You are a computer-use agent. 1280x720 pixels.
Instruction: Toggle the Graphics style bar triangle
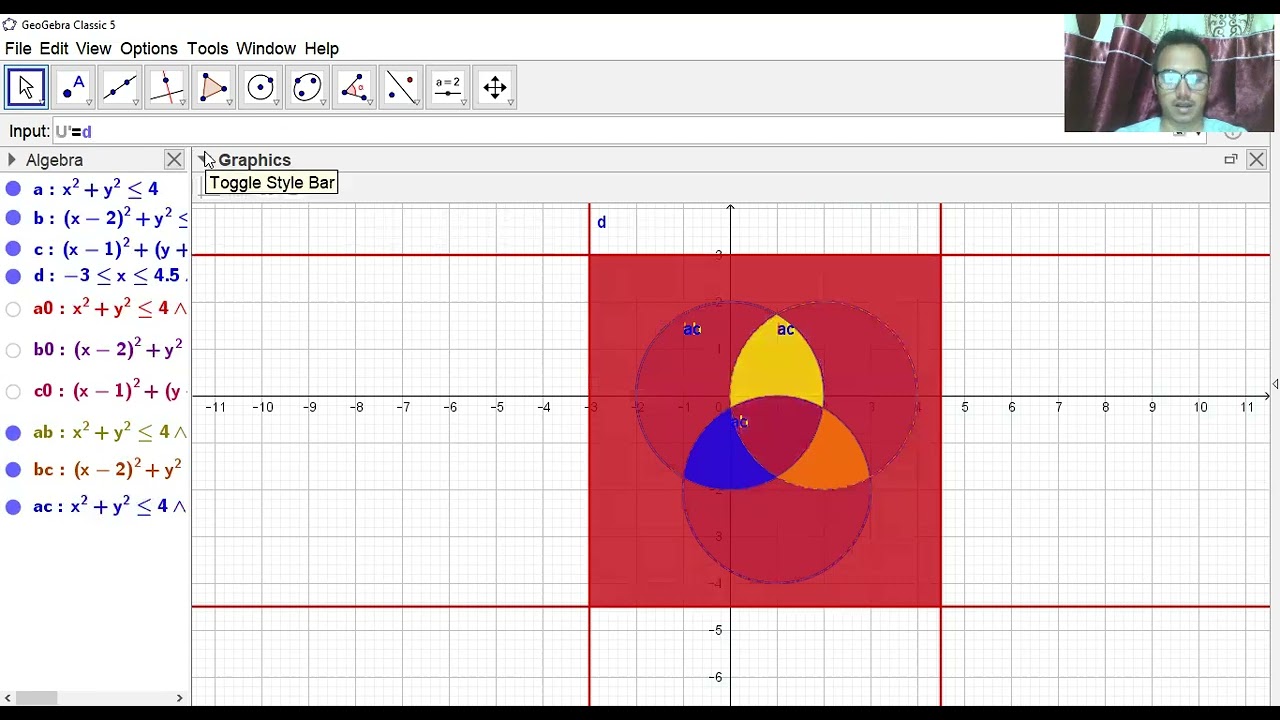[203, 160]
